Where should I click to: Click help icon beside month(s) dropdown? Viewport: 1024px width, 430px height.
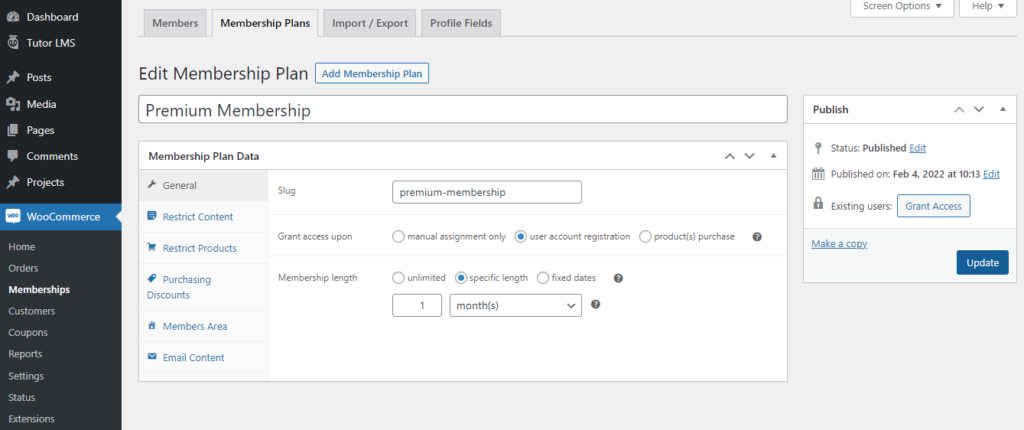click(595, 305)
